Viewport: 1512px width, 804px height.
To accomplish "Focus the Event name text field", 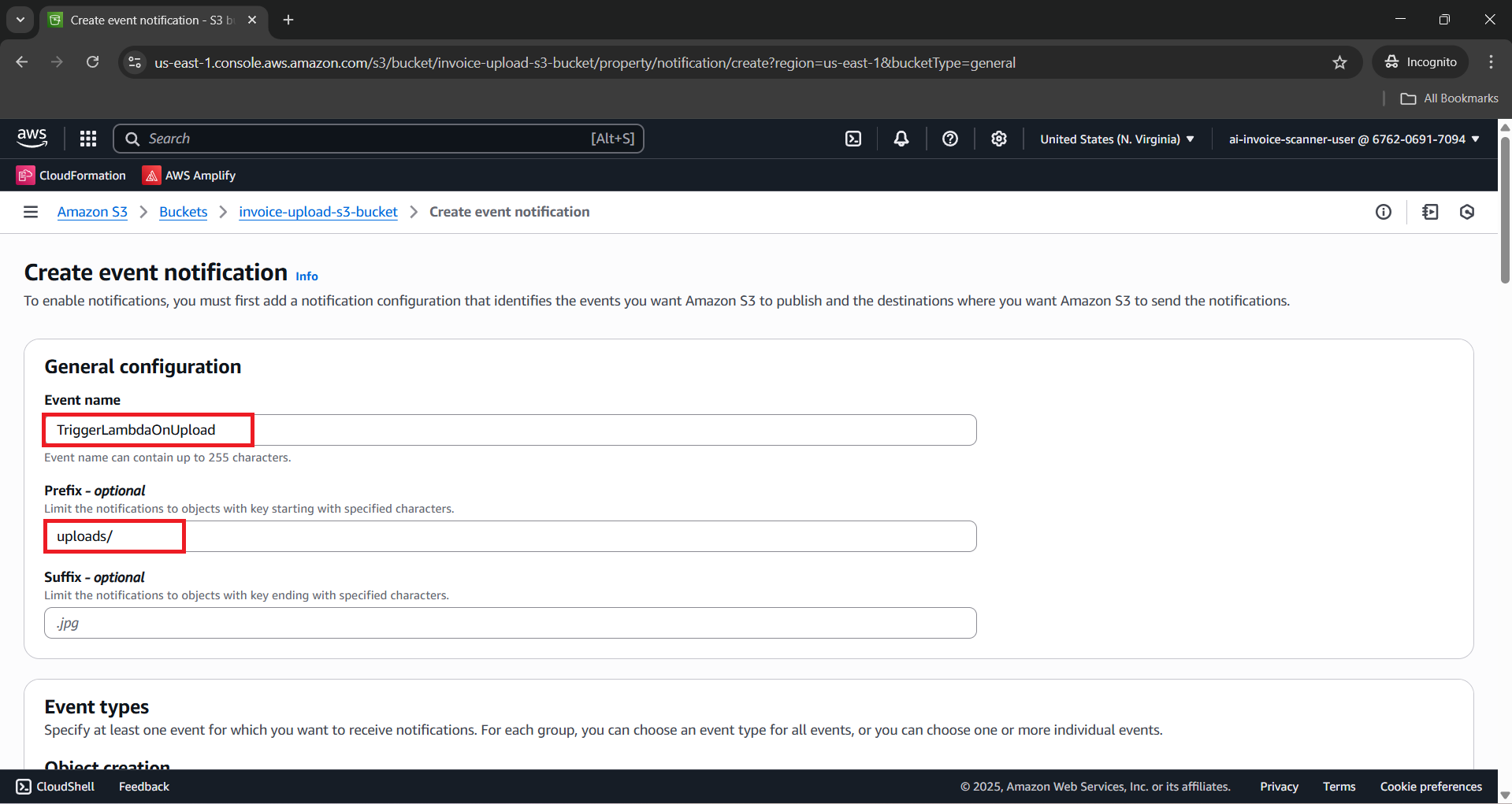I will 510,430.
